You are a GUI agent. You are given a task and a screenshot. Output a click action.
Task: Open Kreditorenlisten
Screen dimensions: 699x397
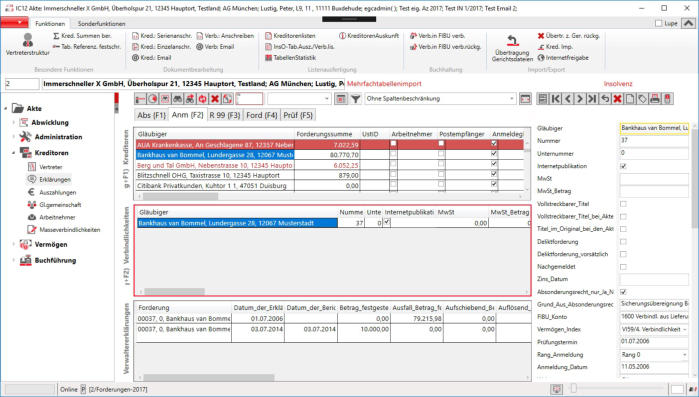290,36
